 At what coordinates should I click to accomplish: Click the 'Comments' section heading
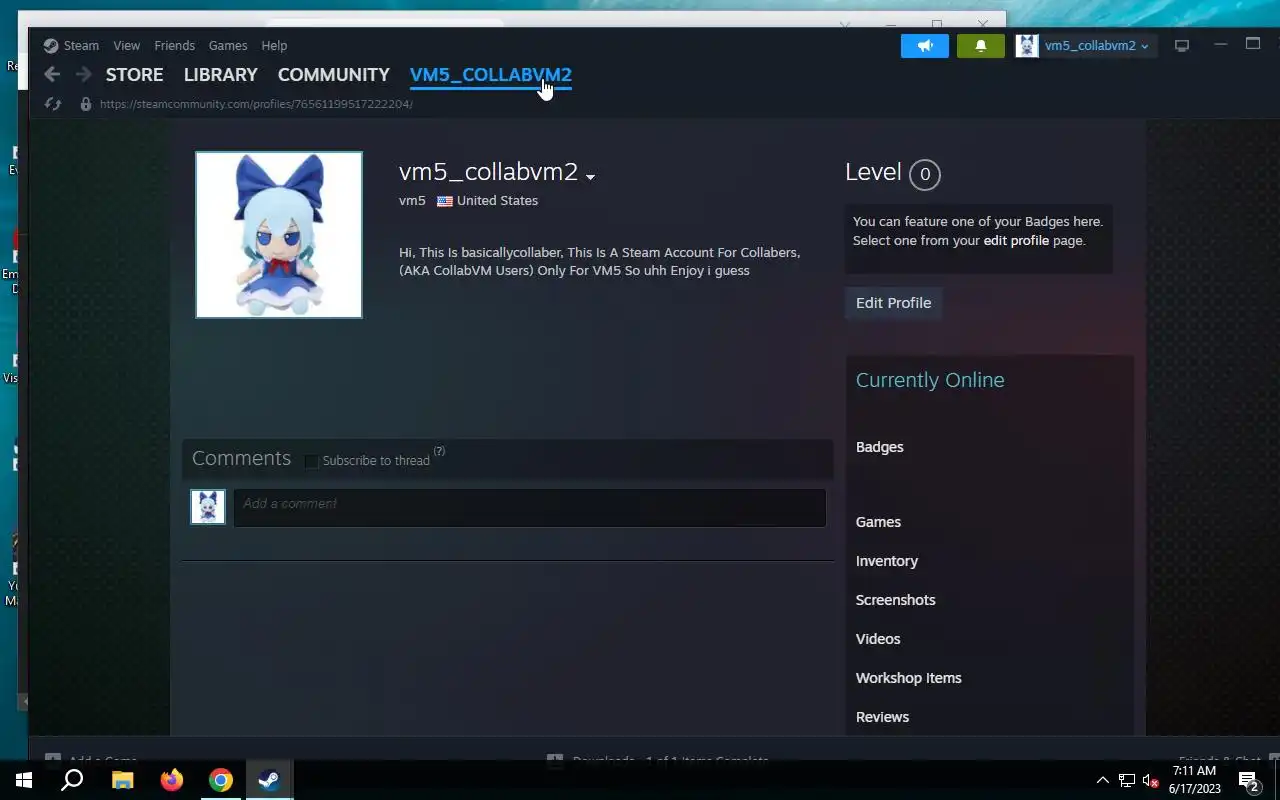241,458
